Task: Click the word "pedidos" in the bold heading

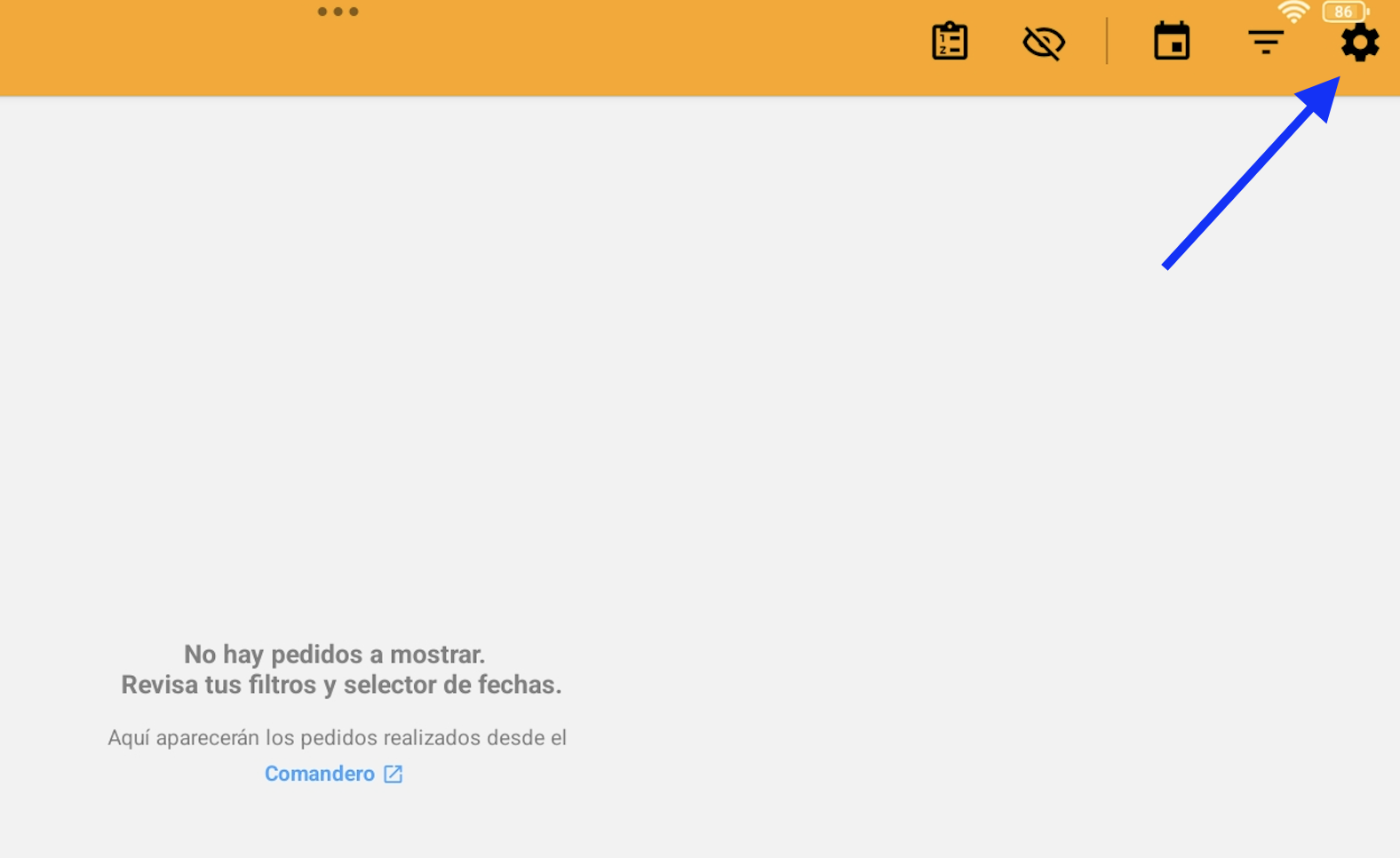Action: click(x=316, y=654)
